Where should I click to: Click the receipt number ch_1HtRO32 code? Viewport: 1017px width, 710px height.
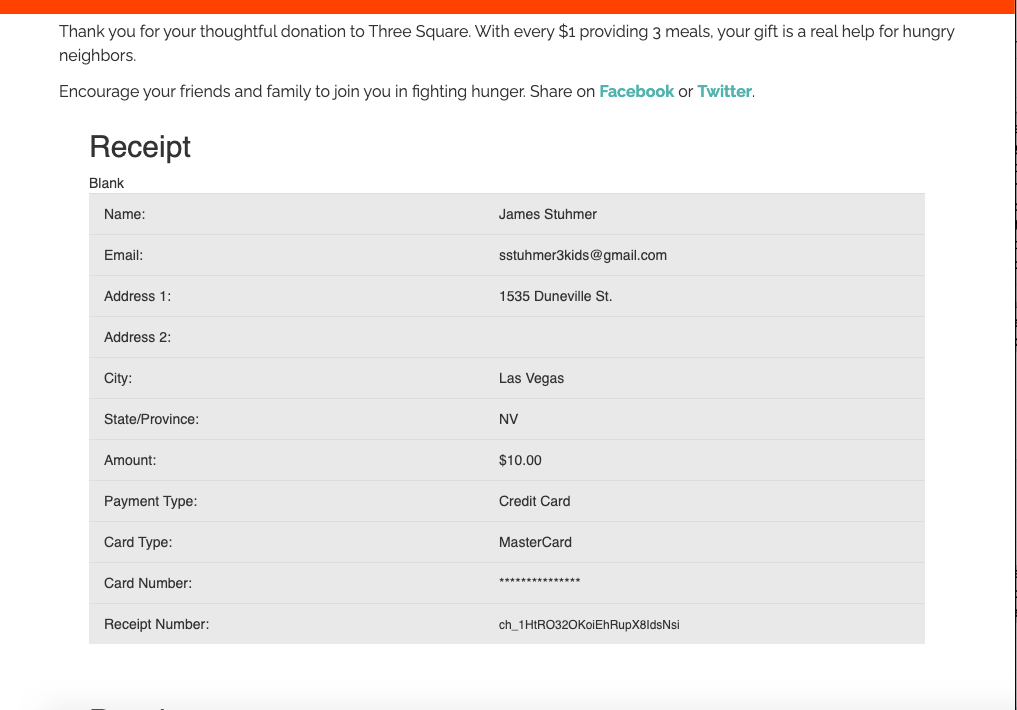tap(589, 625)
